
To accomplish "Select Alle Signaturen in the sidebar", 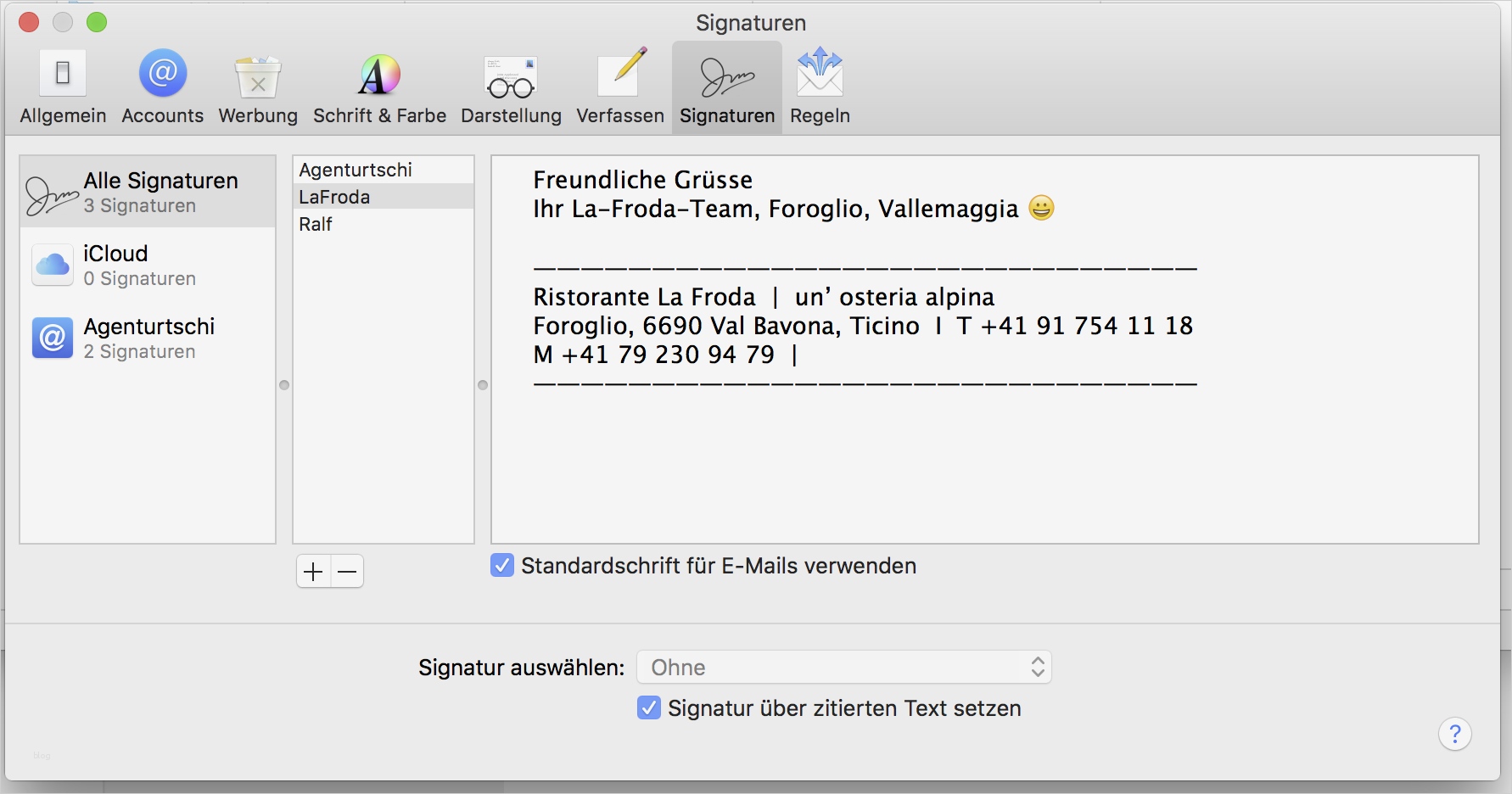I will 148,191.
